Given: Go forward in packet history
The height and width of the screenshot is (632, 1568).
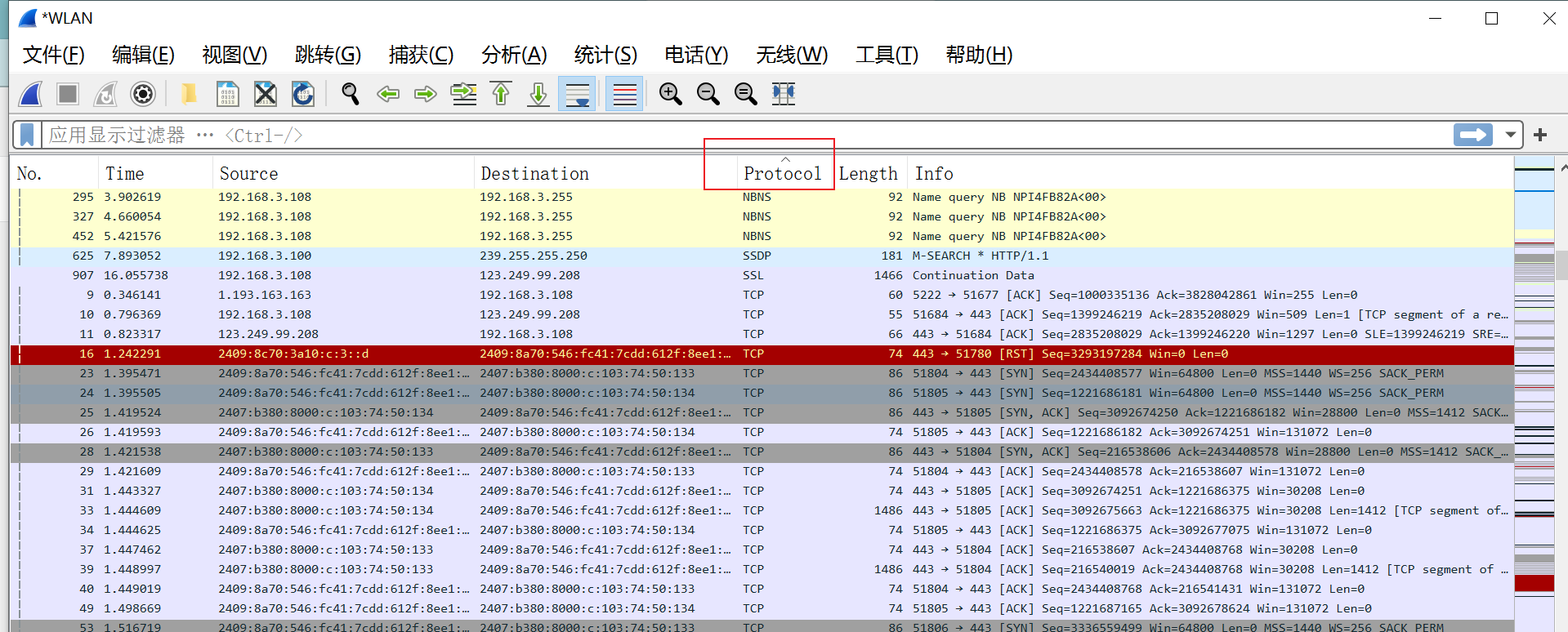Looking at the screenshot, I should [426, 94].
